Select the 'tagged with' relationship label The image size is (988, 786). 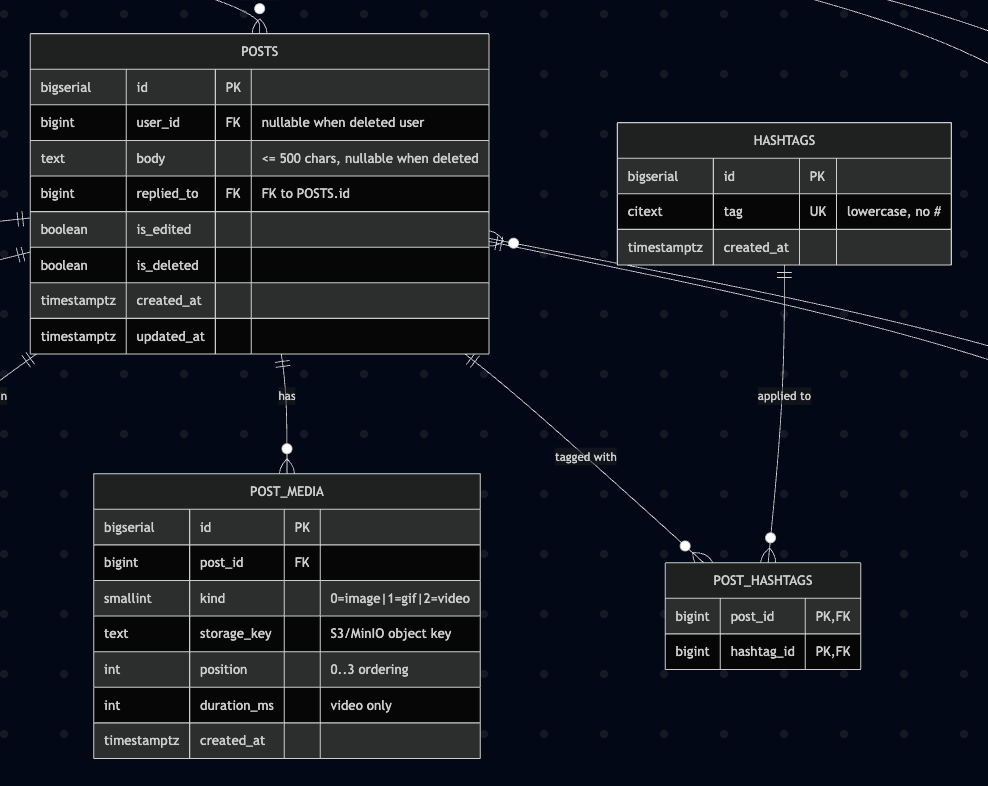coord(585,457)
